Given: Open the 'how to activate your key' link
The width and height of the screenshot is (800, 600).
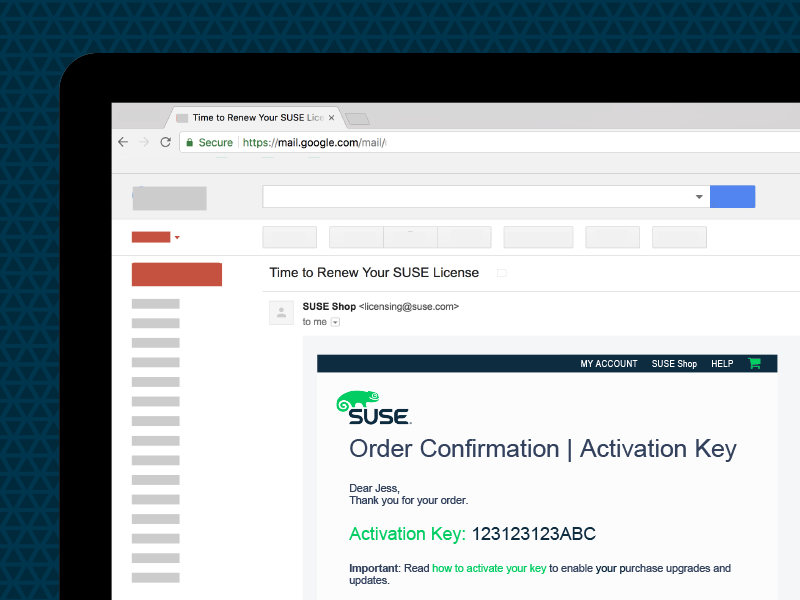Looking at the screenshot, I should point(489,568).
